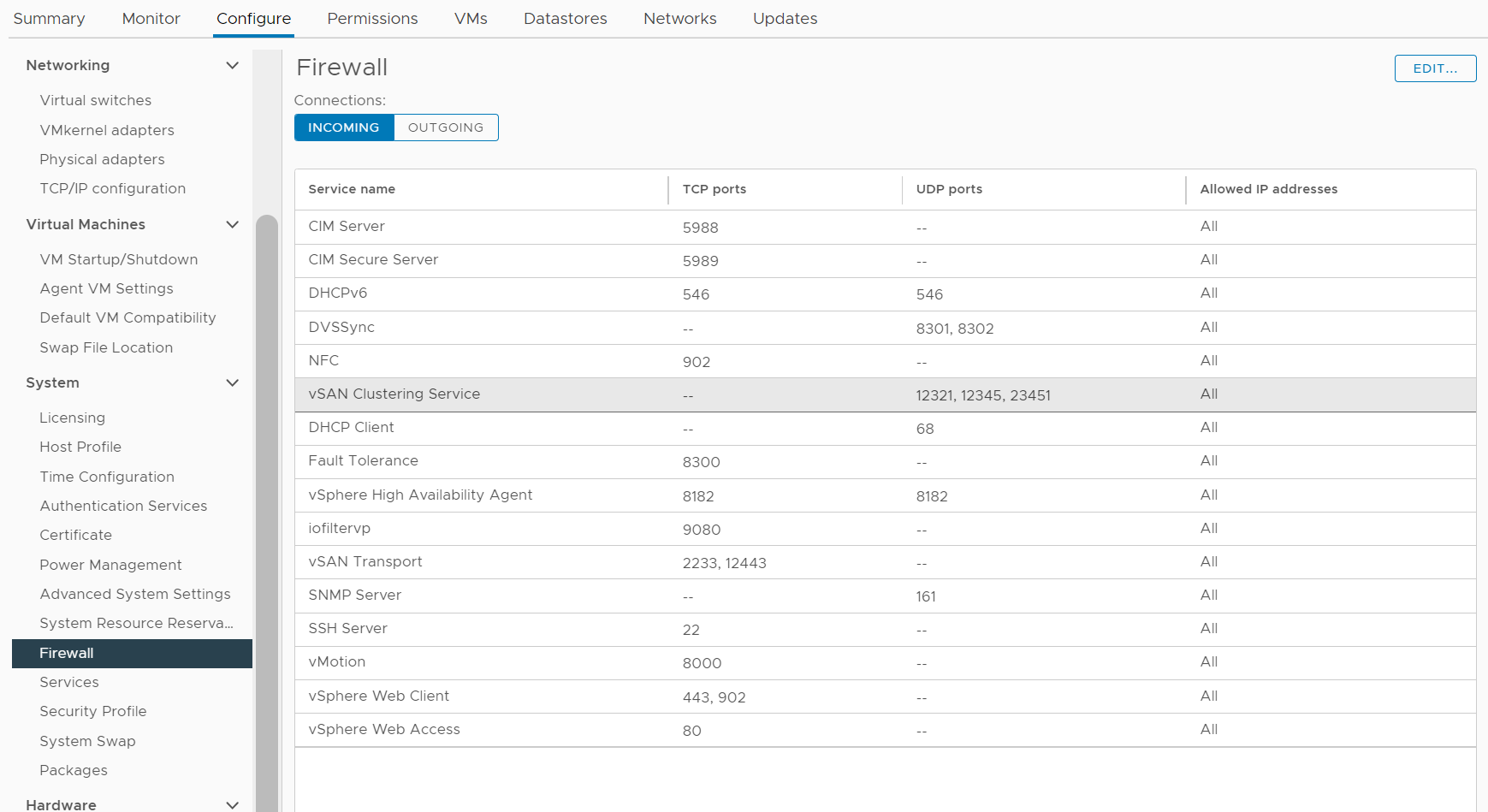Open the Permissions tab
Image resolution: width=1488 pixels, height=812 pixels.
[372, 19]
